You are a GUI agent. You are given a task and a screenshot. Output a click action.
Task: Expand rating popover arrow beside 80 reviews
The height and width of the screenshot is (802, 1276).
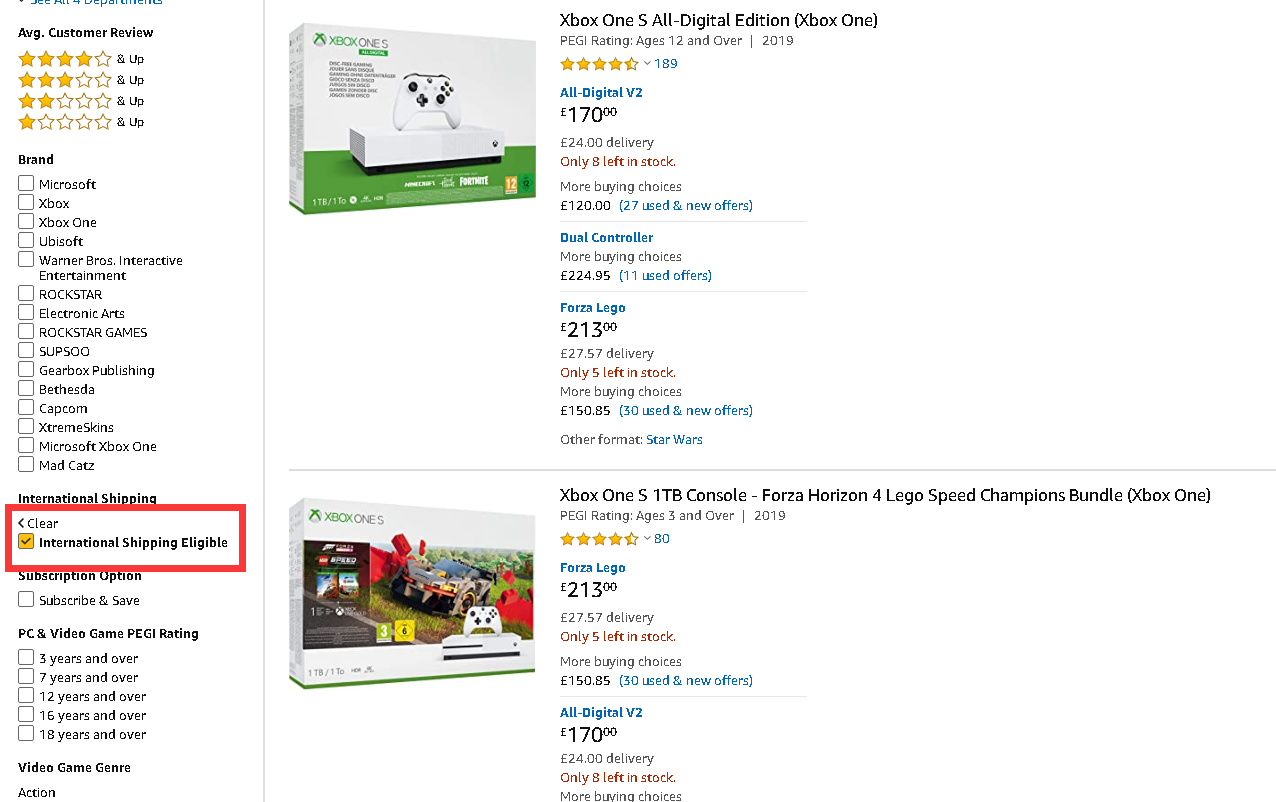pos(647,538)
